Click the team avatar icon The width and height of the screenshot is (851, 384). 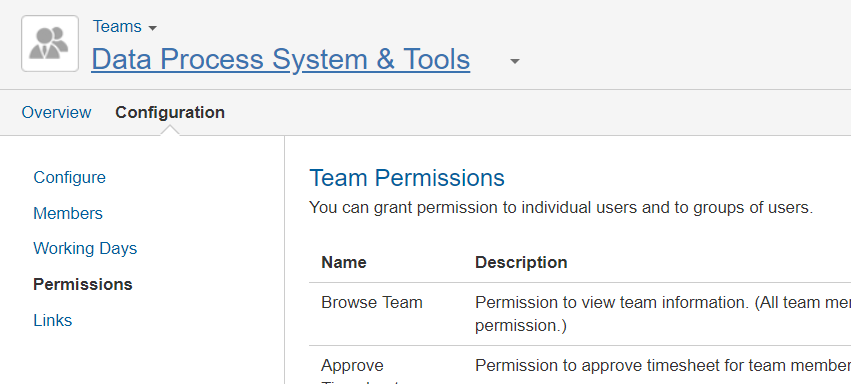click(50, 43)
